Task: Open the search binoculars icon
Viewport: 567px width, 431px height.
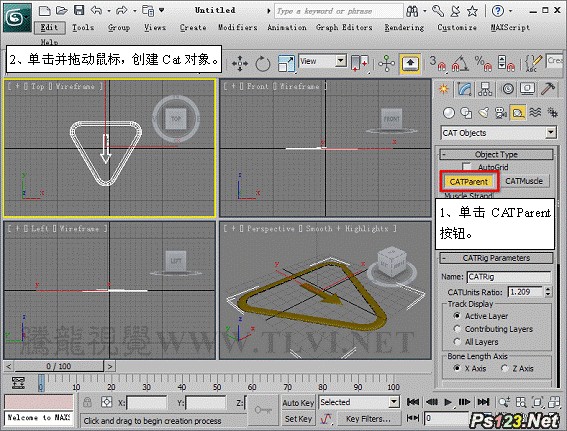Action: coord(412,11)
